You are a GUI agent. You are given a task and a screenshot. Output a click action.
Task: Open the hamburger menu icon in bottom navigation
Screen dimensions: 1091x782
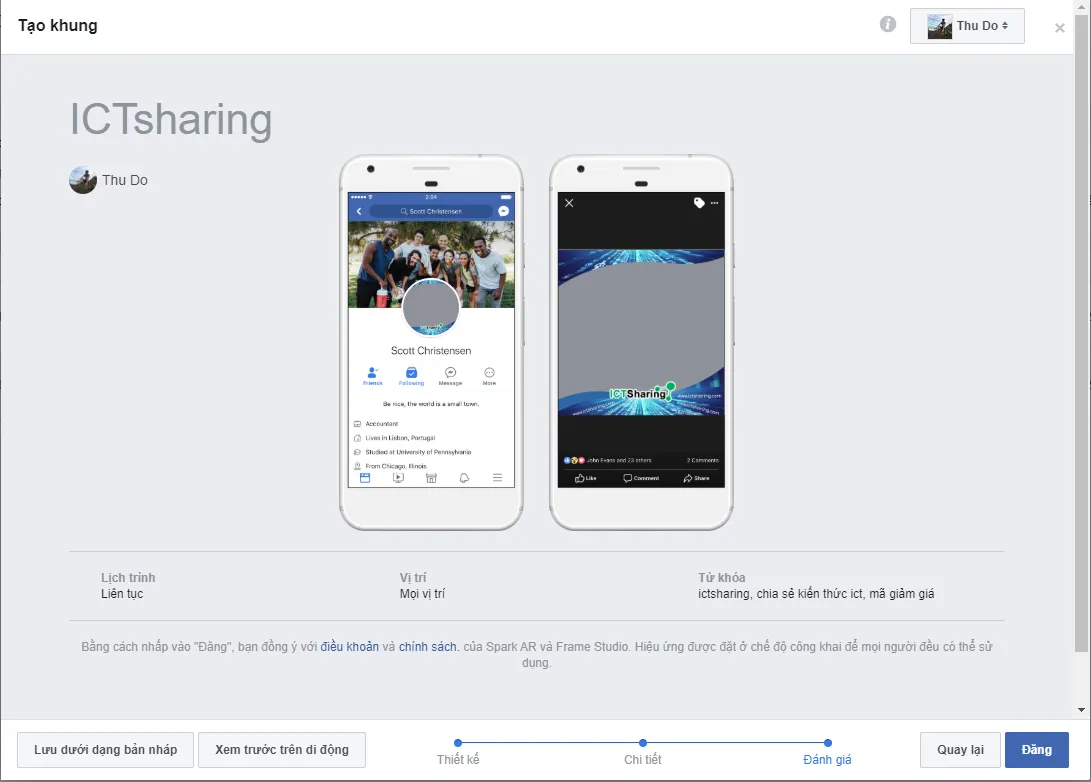pos(497,478)
